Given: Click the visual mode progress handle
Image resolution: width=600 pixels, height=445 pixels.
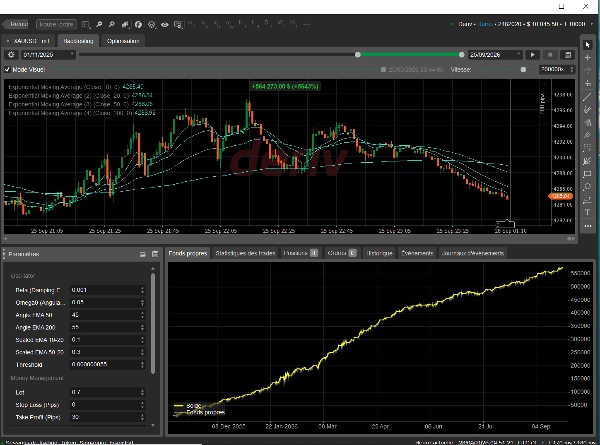Looking at the screenshot, I should coord(383,69).
